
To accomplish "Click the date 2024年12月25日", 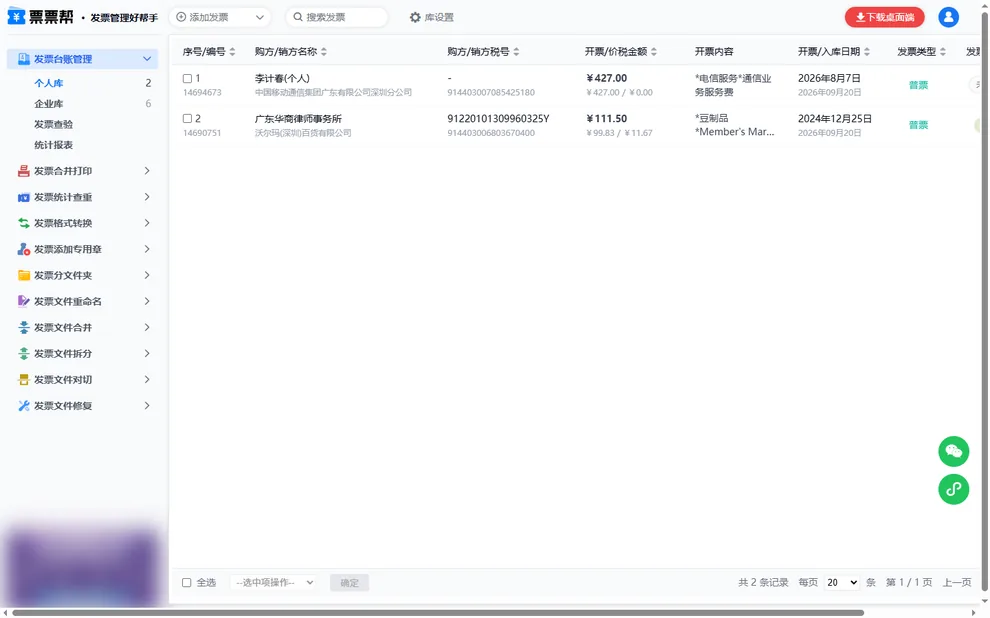I will click(x=835, y=119).
